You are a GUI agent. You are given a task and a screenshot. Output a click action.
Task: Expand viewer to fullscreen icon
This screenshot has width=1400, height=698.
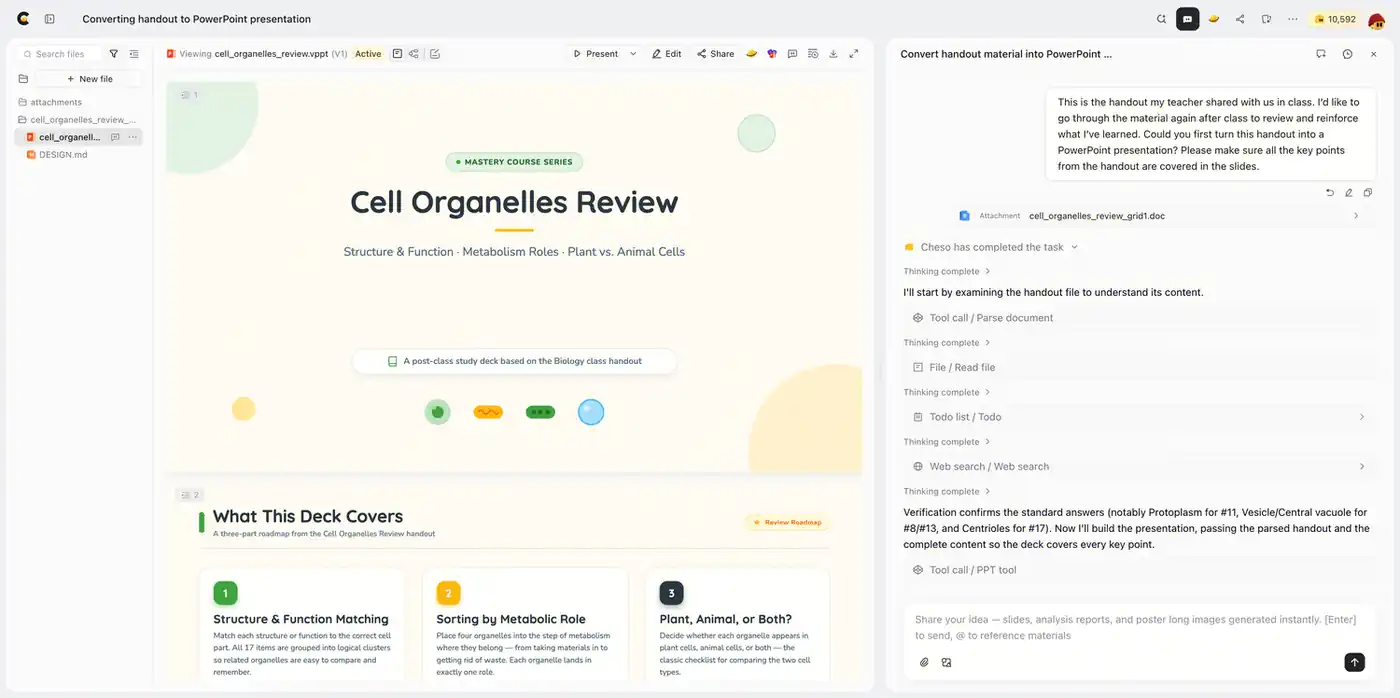coord(854,54)
